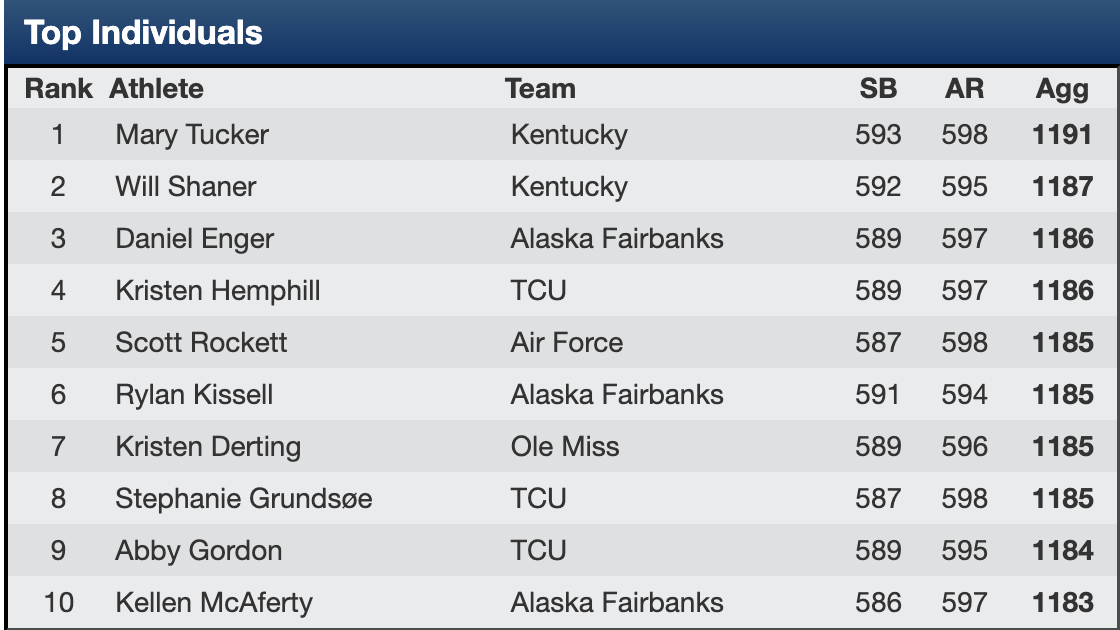Select Kellen McAferty's name
The width and height of the screenshot is (1120, 630).
click(x=214, y=603)
